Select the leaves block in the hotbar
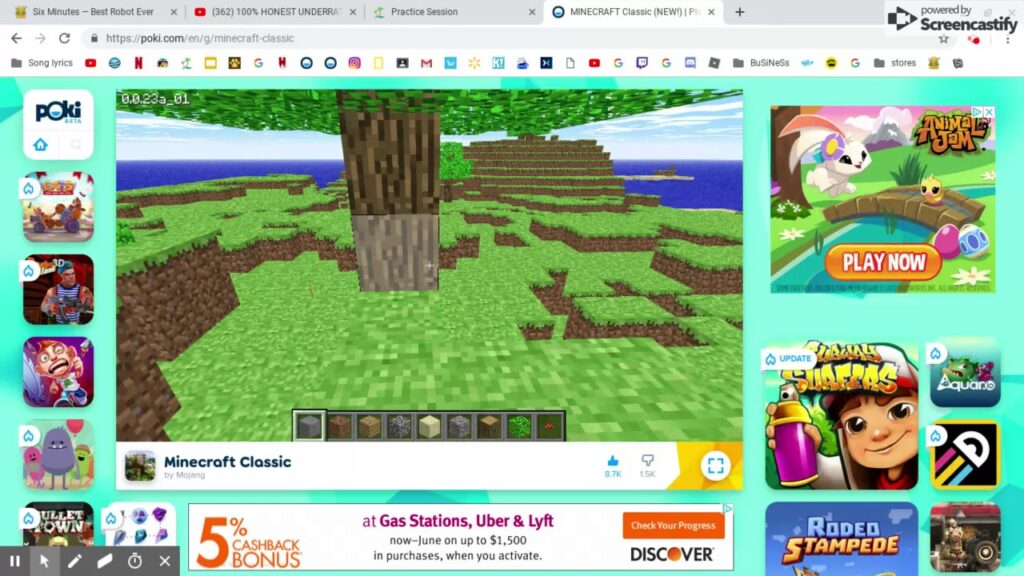The image size is (1024, 576). pyautogui.click(x=519, y=426)
